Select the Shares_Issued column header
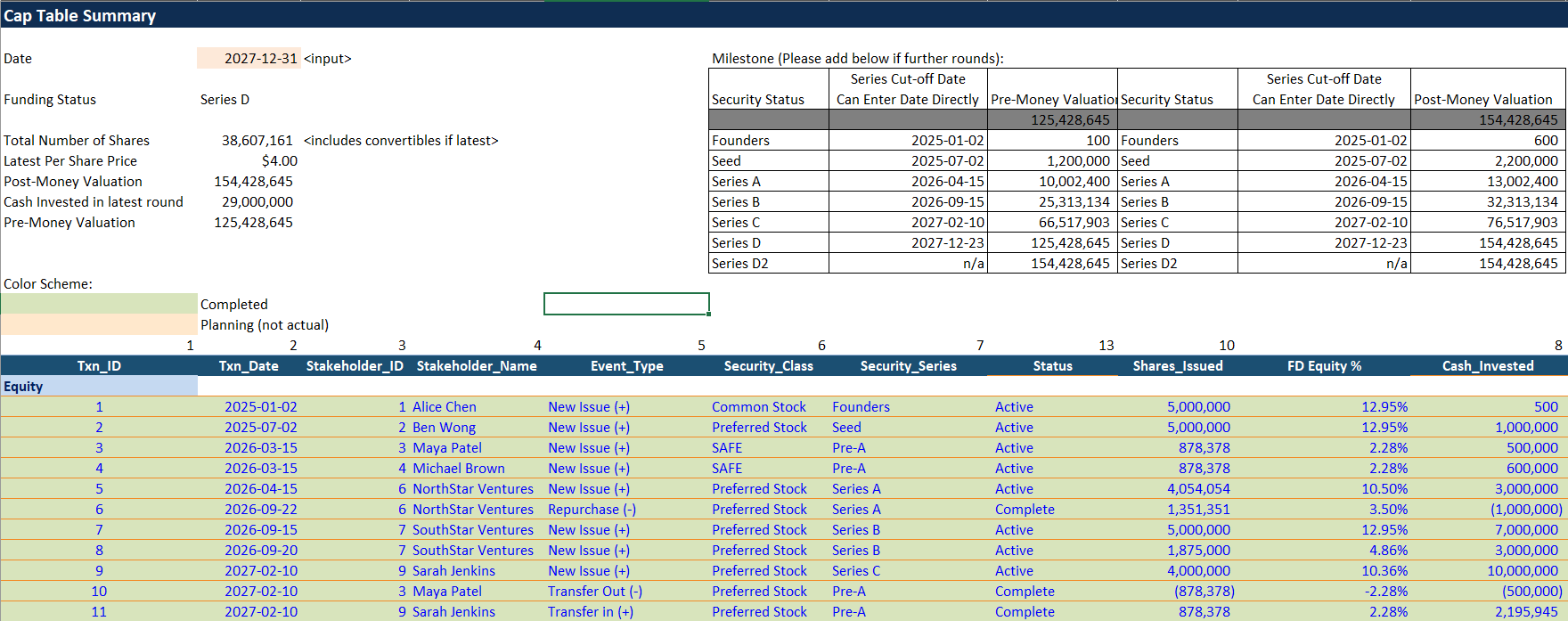This screenshot has width=1568, height=621. 1177,366
